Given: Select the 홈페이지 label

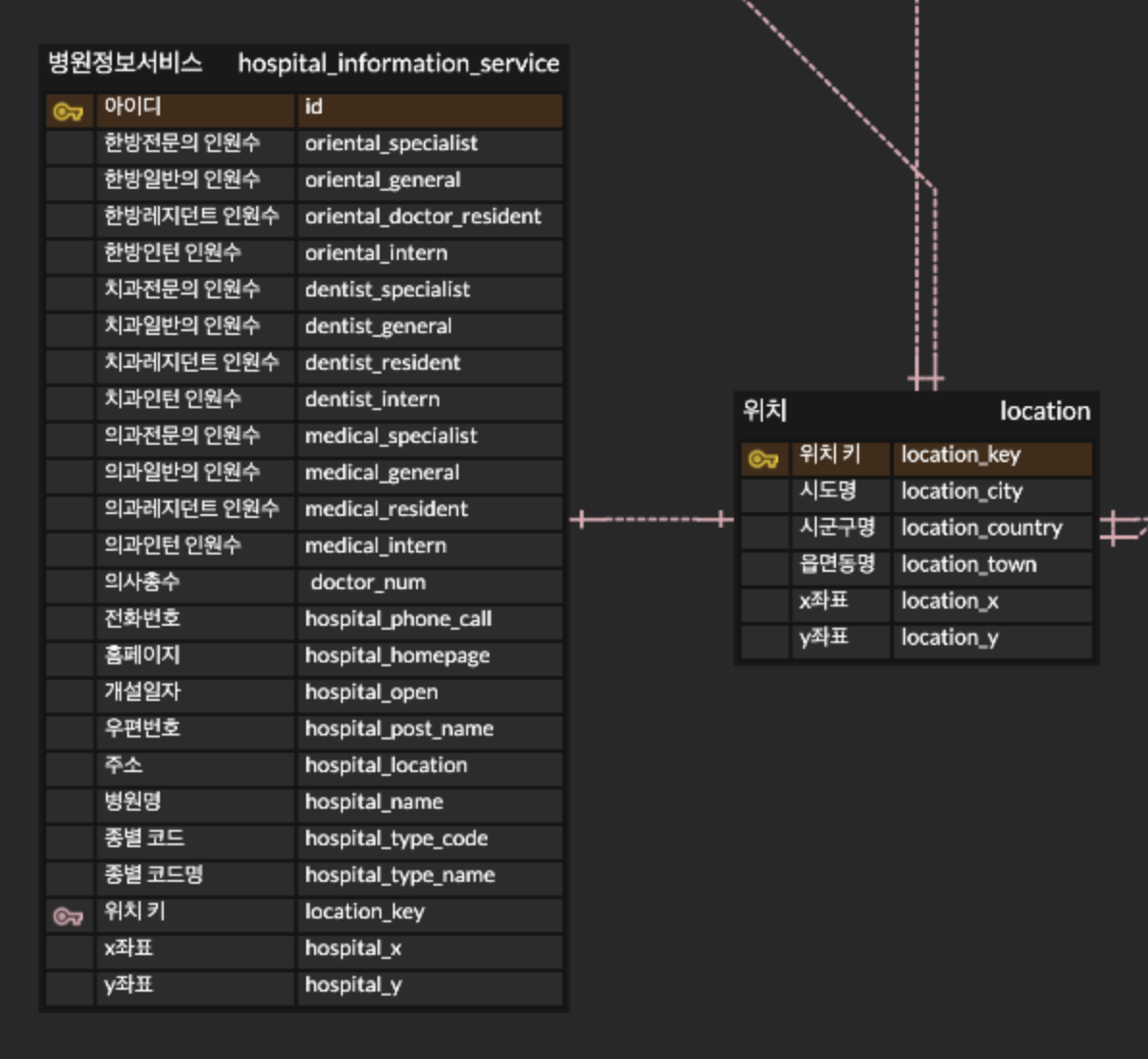Looking at the screenshot, I should pos(142,655).
